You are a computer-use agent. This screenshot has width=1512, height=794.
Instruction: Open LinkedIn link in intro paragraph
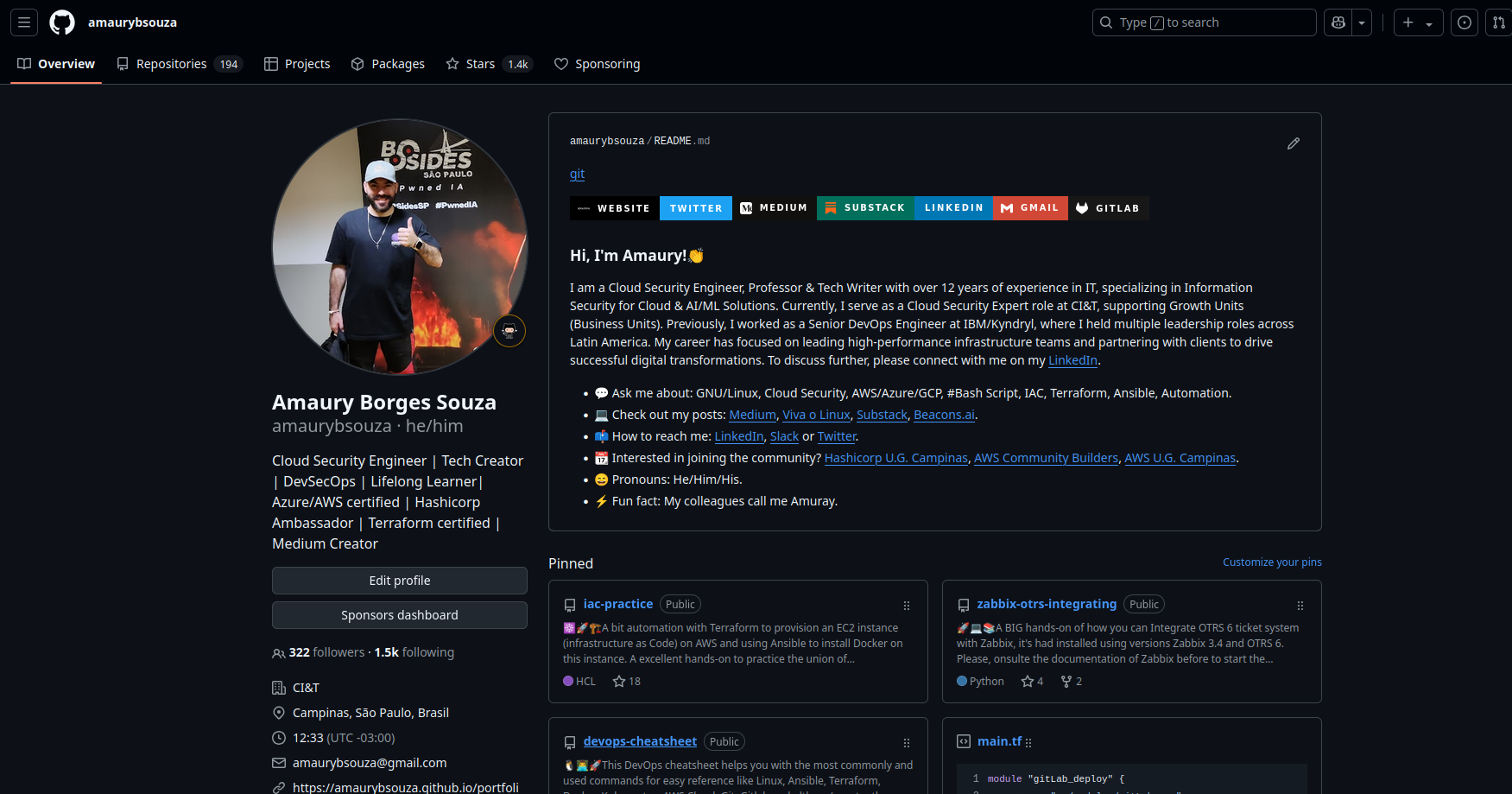point(1072,360)
